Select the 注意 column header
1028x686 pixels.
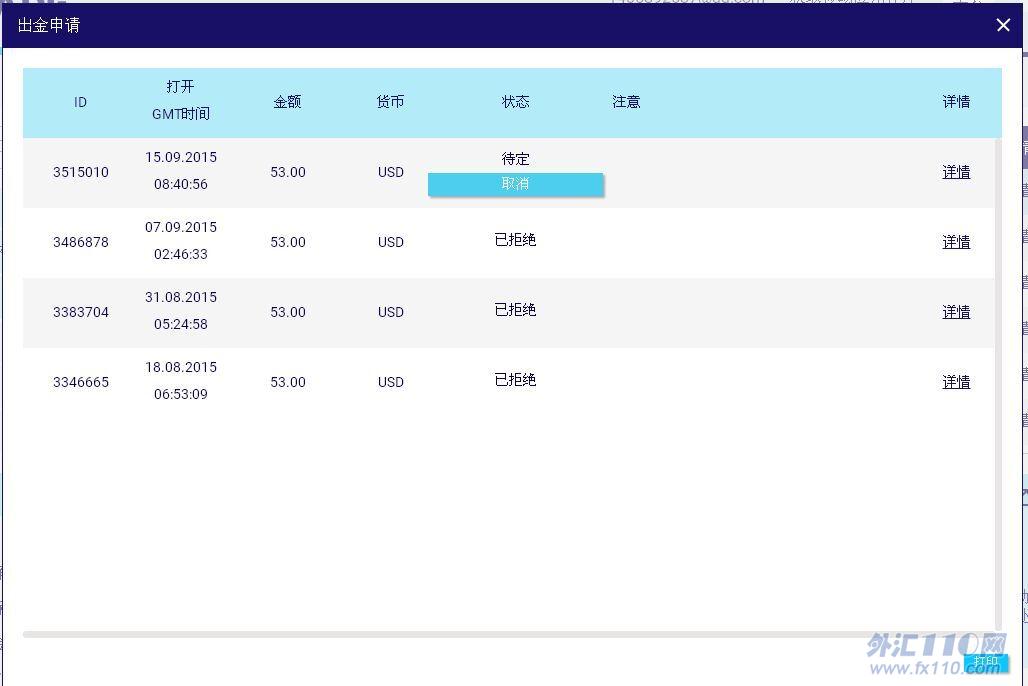click(626, 102)
